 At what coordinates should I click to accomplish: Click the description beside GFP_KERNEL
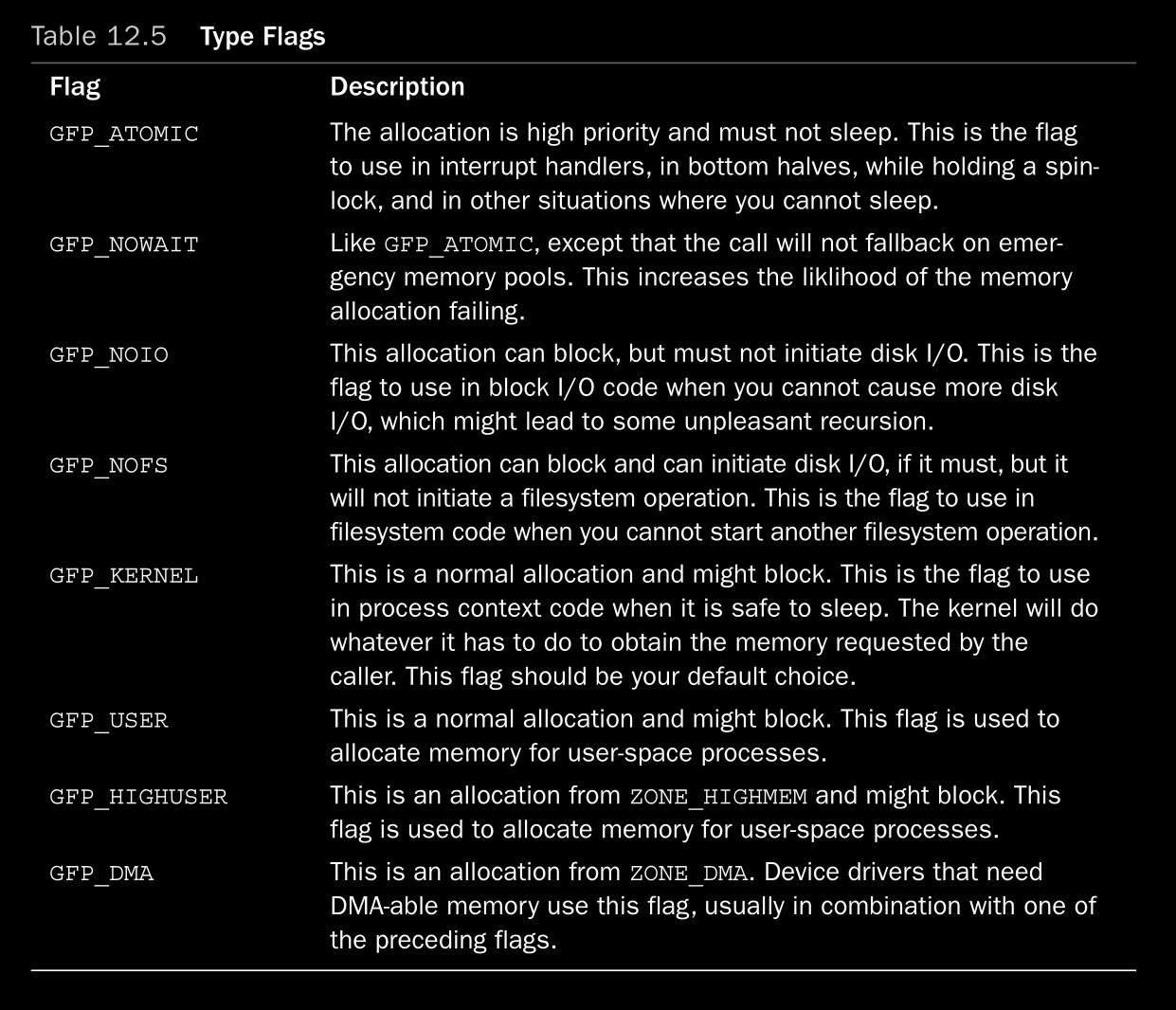[714, 625]
